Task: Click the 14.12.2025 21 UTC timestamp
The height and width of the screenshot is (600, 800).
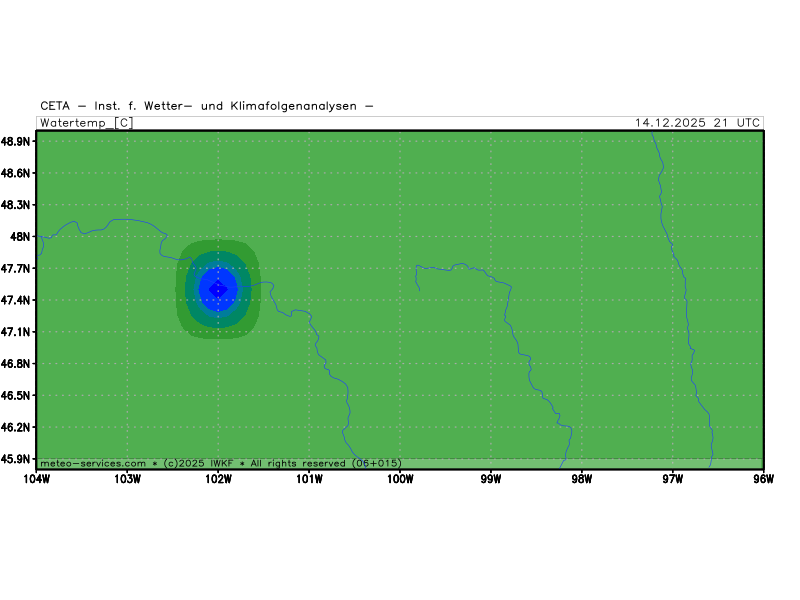Action: point(697,123)
